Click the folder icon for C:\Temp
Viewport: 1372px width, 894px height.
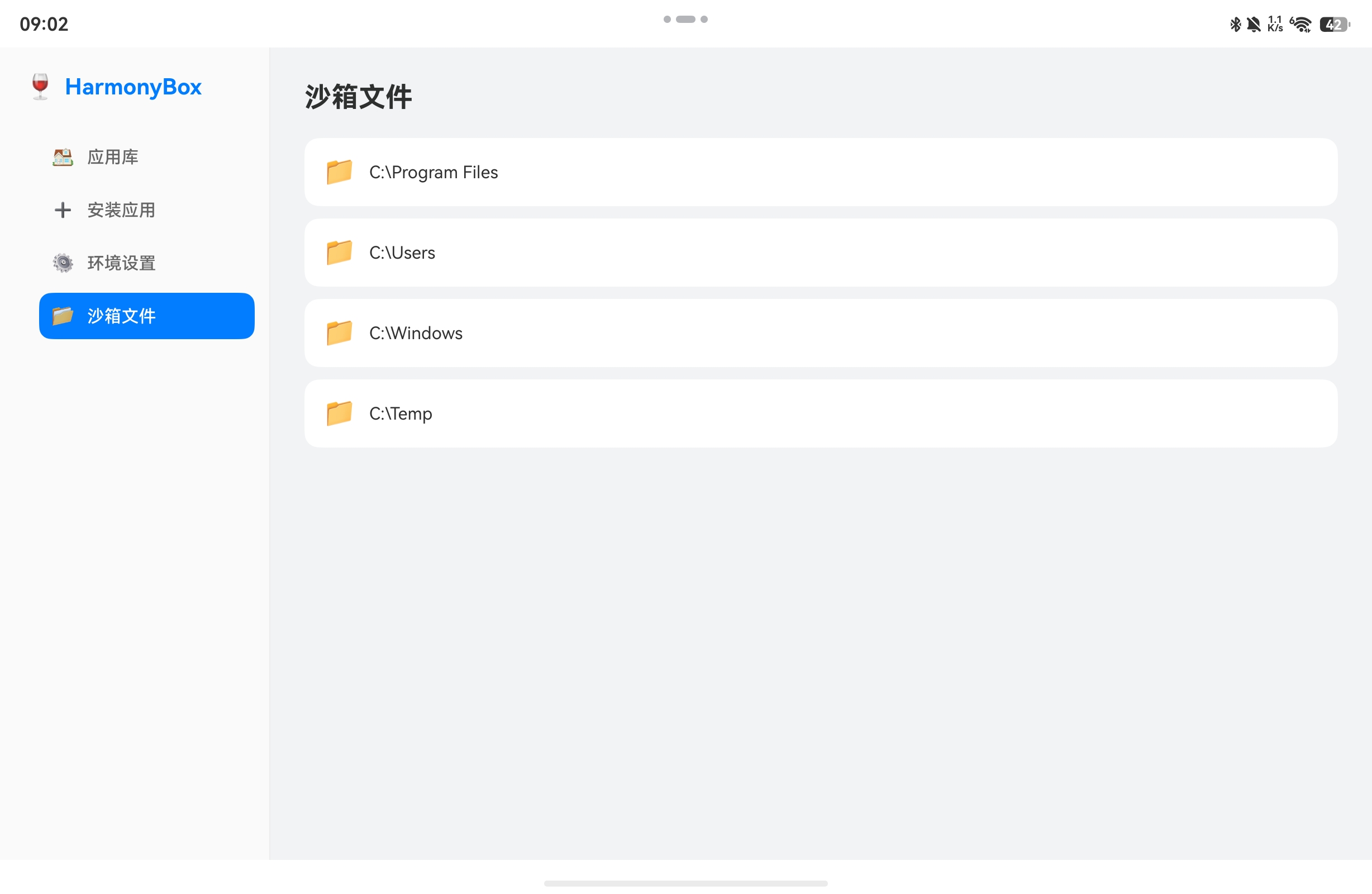pos(339,413)
